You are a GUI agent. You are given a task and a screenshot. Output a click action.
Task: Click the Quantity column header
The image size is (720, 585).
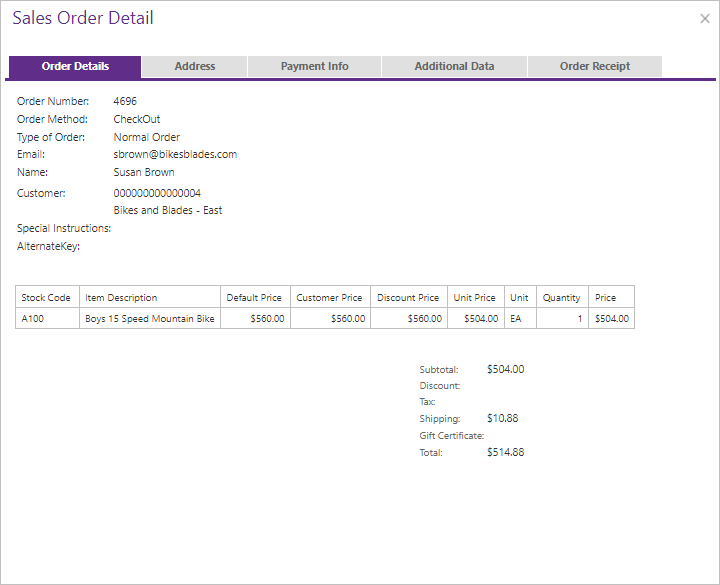click(x=561, y=298)
